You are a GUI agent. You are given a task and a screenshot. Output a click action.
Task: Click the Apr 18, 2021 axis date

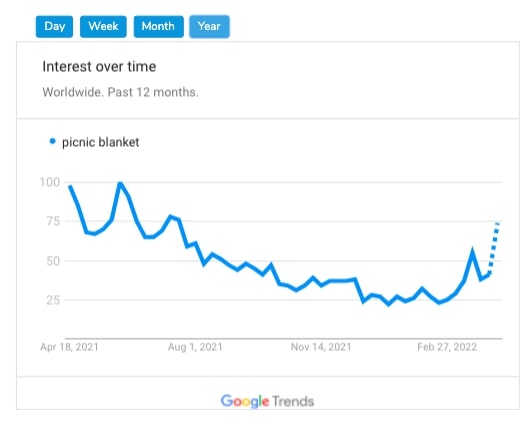click(69, 347)
